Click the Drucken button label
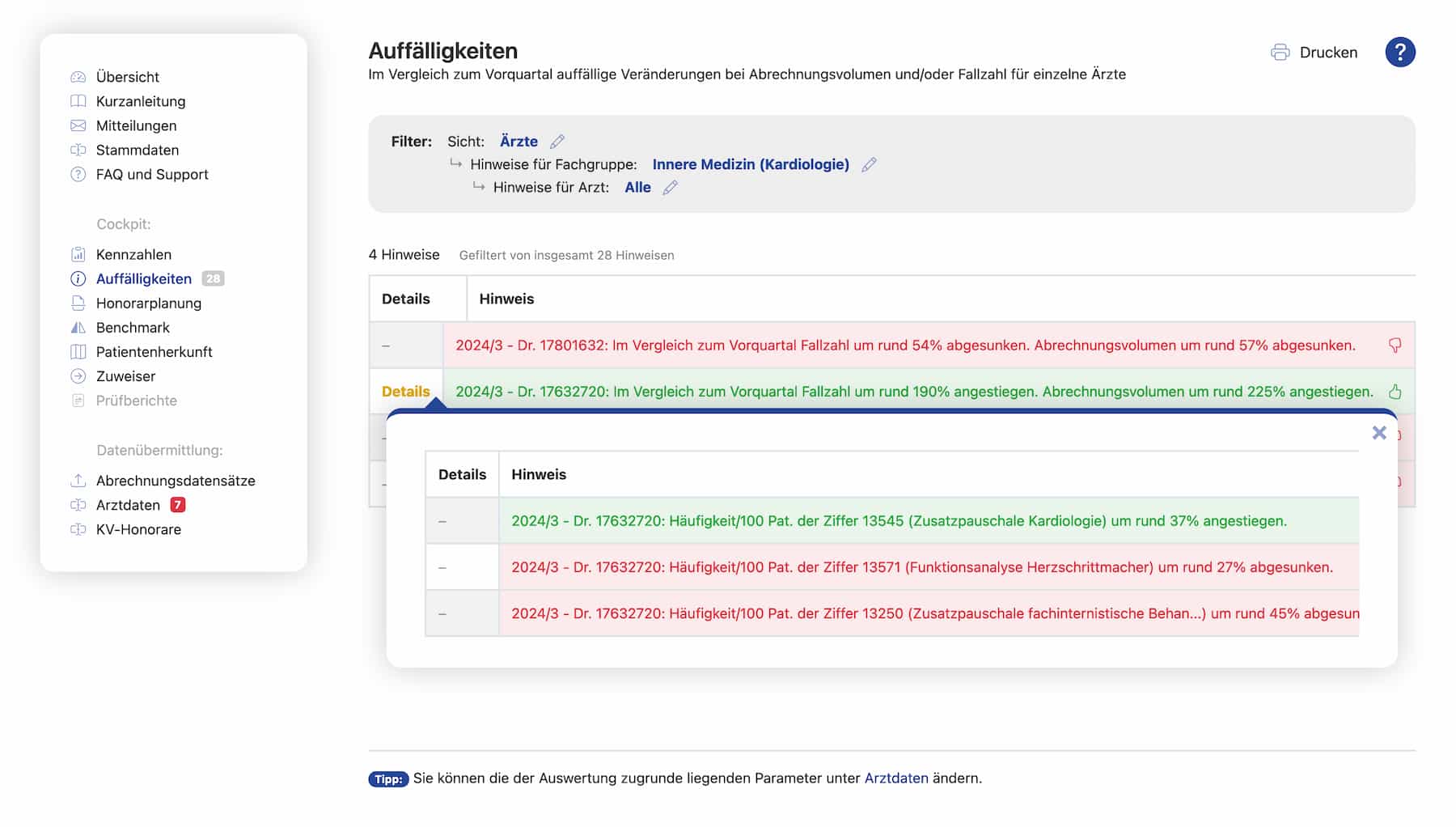This screenshot has height=827, width=1456. tap(1328, 53)
